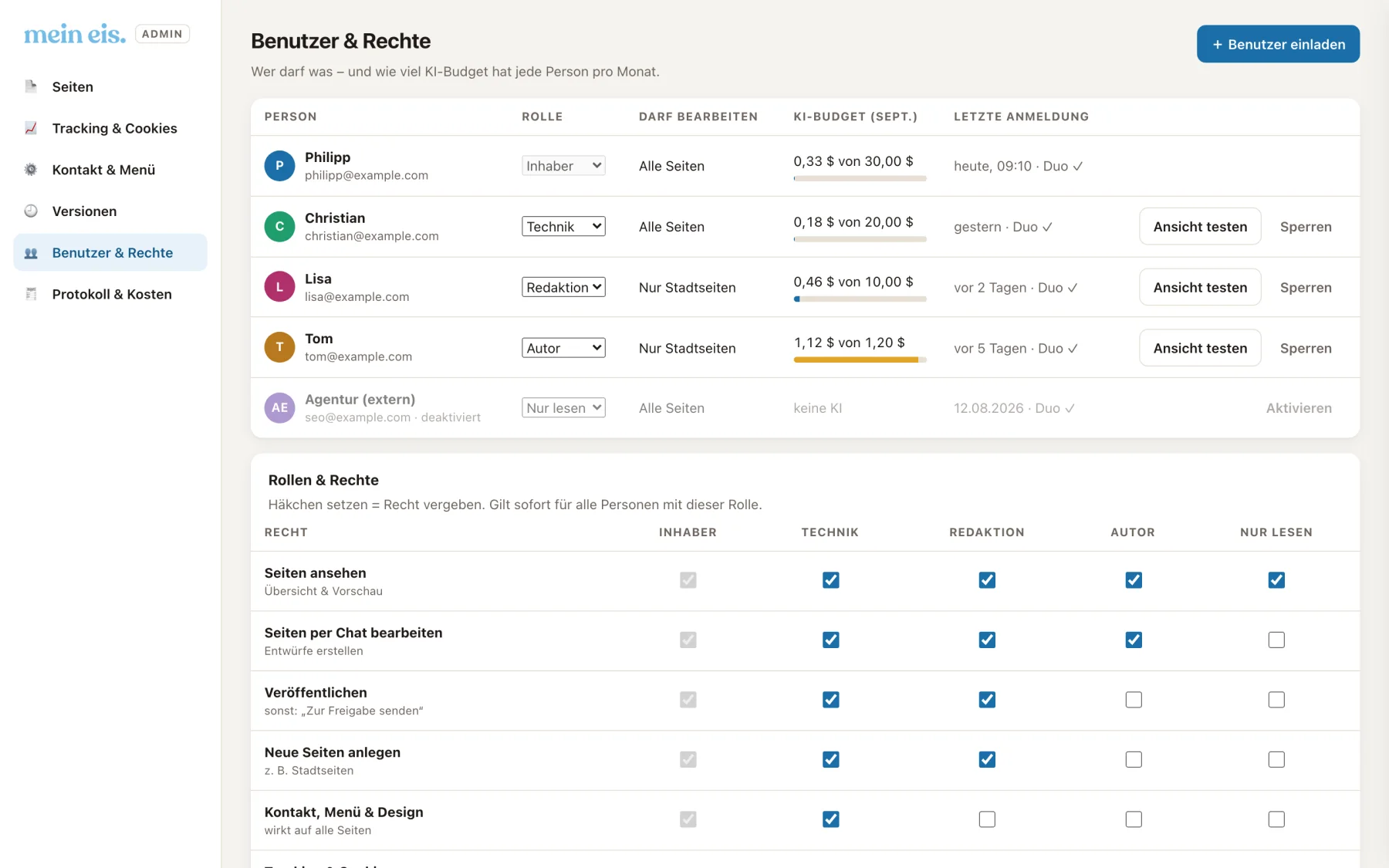Click Ansicht testen for Christian
Screen dimensions: 1389x868
pos(1200,227)
